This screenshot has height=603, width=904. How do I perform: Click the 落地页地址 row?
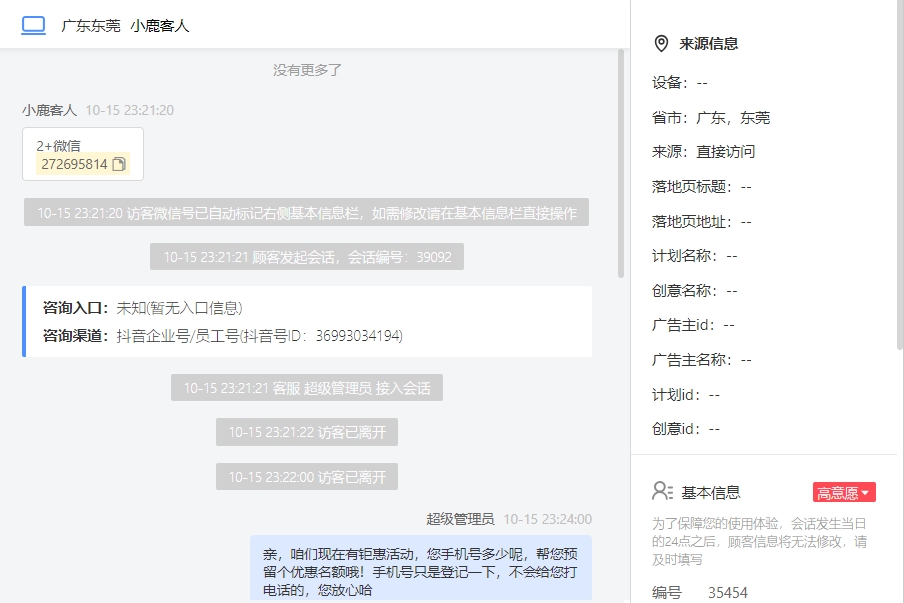(x=702, y=221)
